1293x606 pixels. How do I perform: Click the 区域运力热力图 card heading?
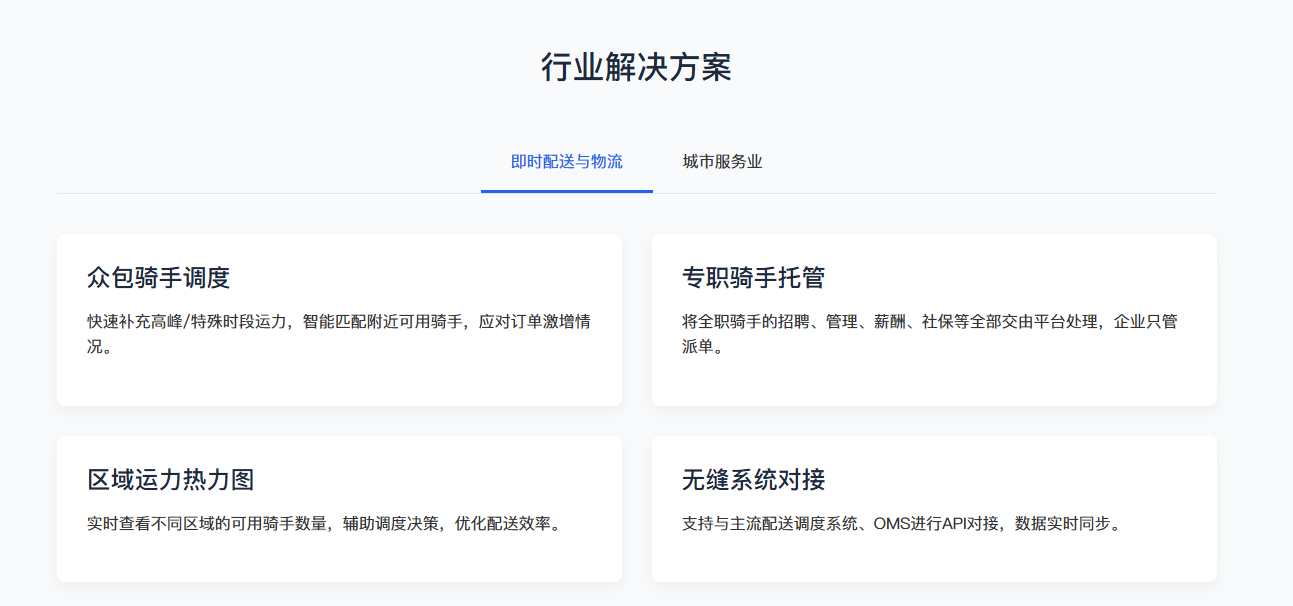coord(171,480)
